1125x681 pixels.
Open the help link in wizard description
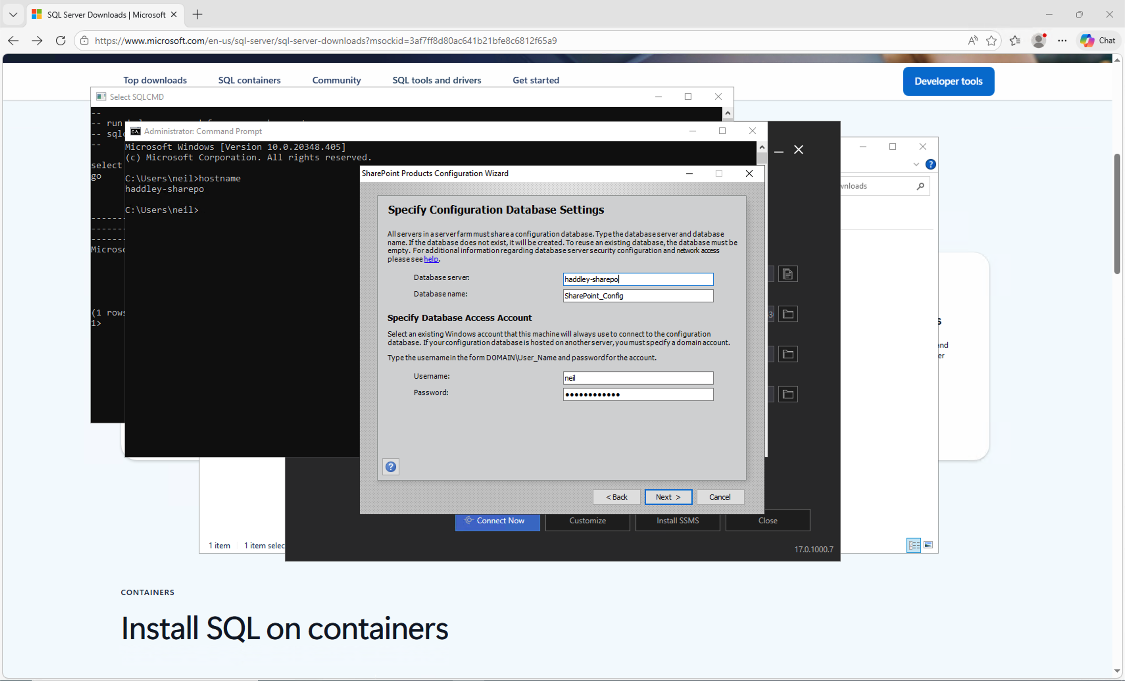[x=431, y=259]
